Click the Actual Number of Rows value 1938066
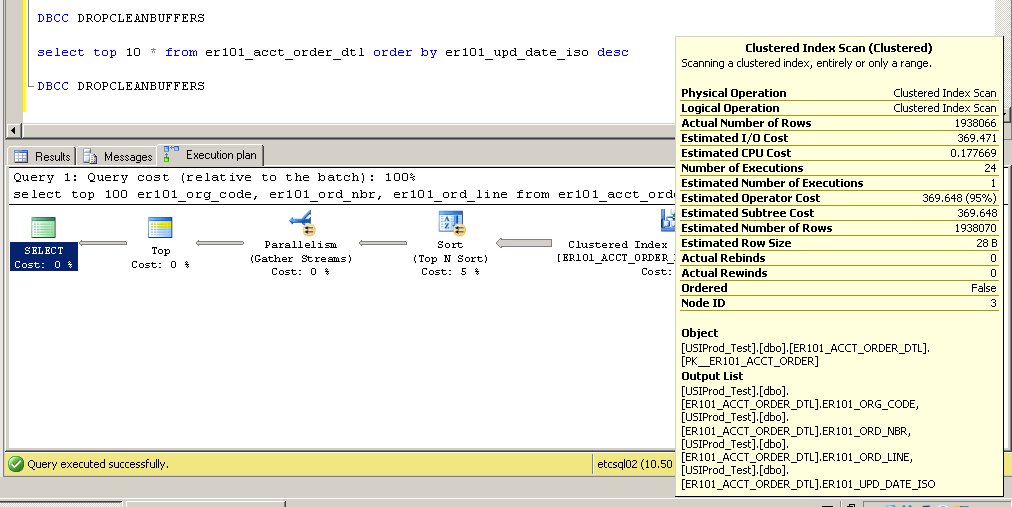Image resolution: width=1012 pixels, height=507 pixels. (975, 123)
